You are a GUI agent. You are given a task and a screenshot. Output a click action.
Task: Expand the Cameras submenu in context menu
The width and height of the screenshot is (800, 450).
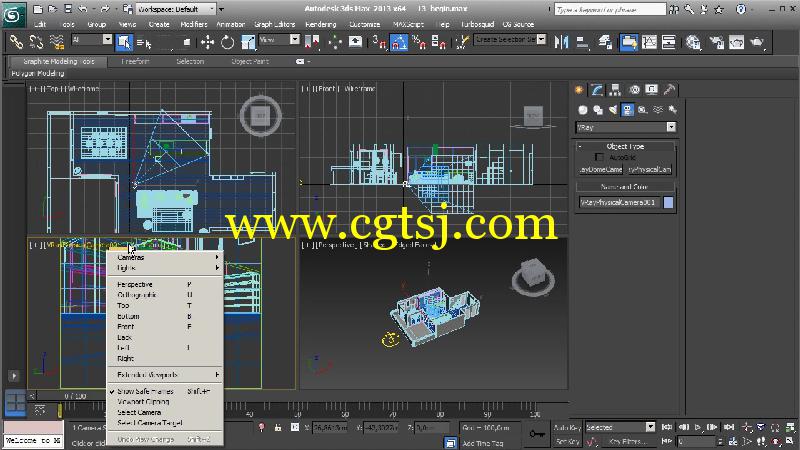(165, 258)
